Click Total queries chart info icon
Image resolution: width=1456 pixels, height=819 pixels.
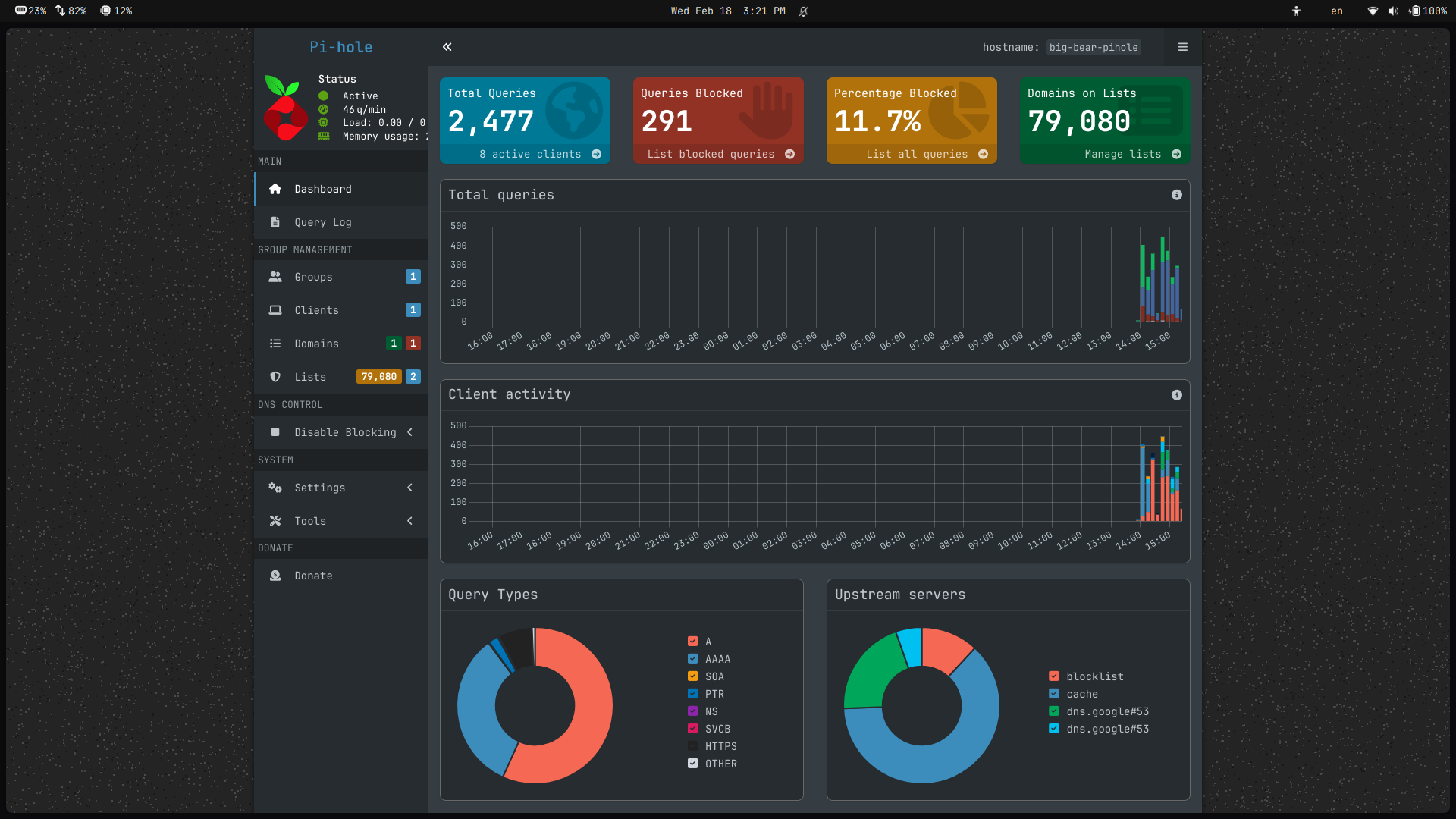(1176, 195)
